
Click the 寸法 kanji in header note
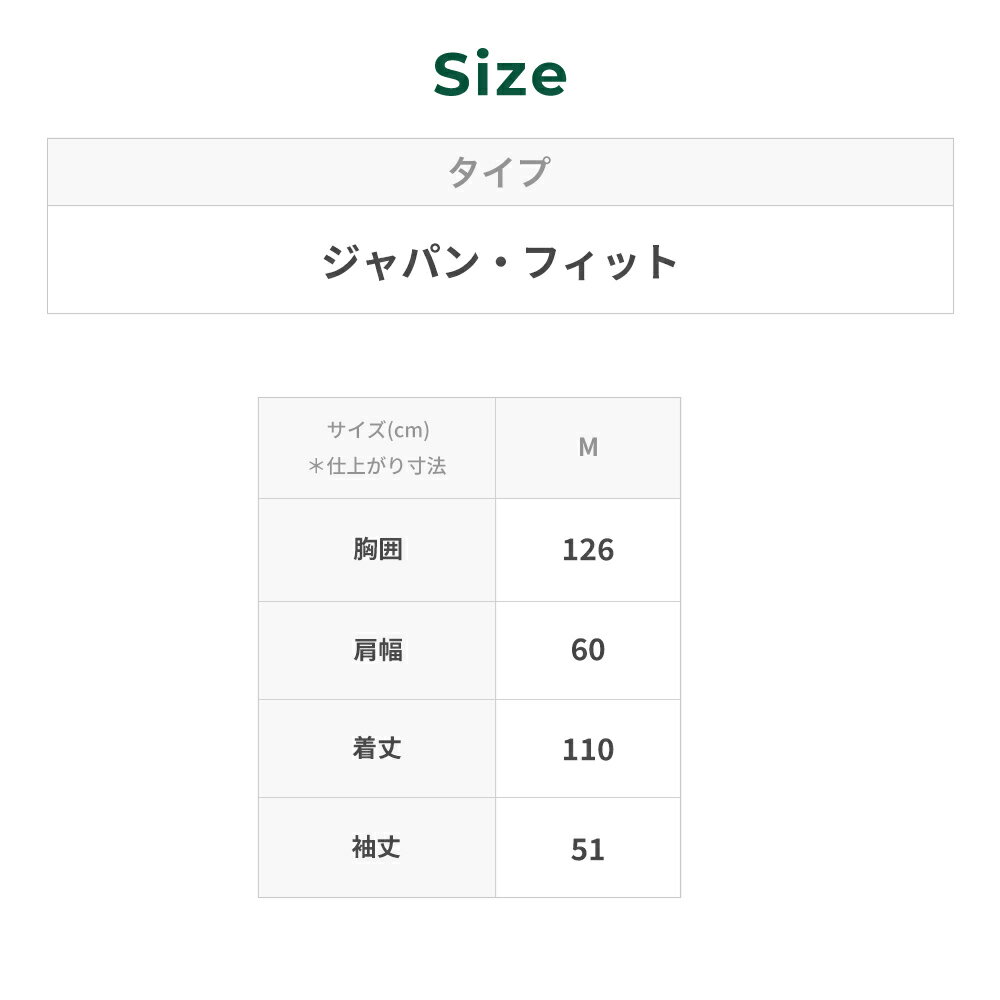click(426, 466)
